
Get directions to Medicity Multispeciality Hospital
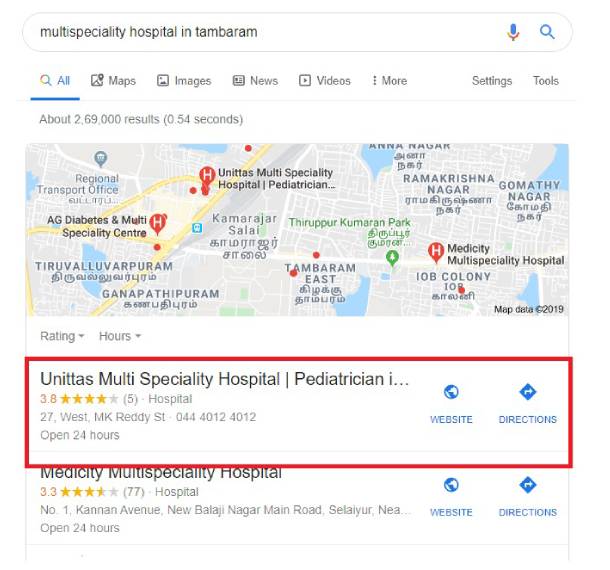tap(528, 485)
